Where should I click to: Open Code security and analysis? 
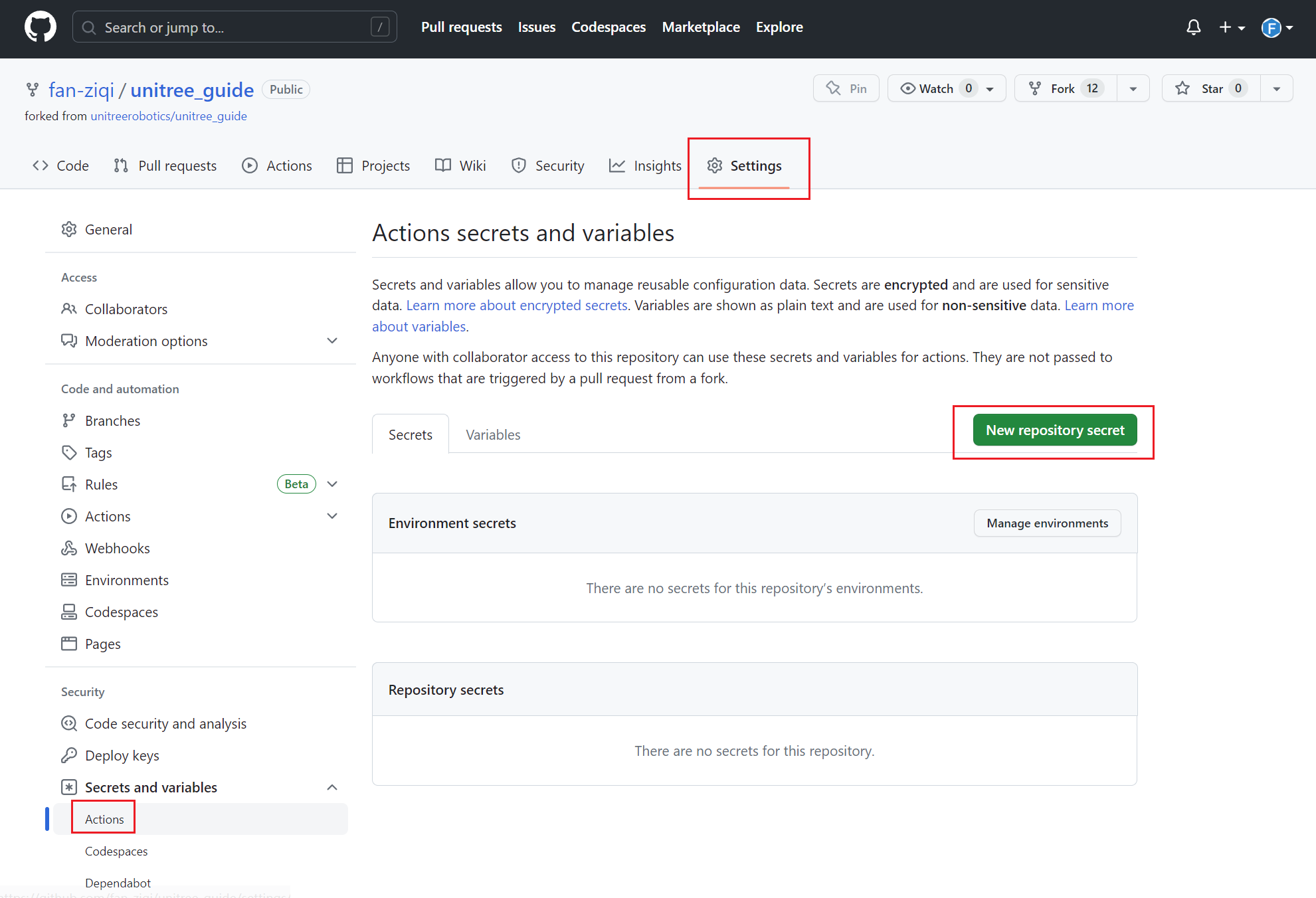tap(201, 723)
